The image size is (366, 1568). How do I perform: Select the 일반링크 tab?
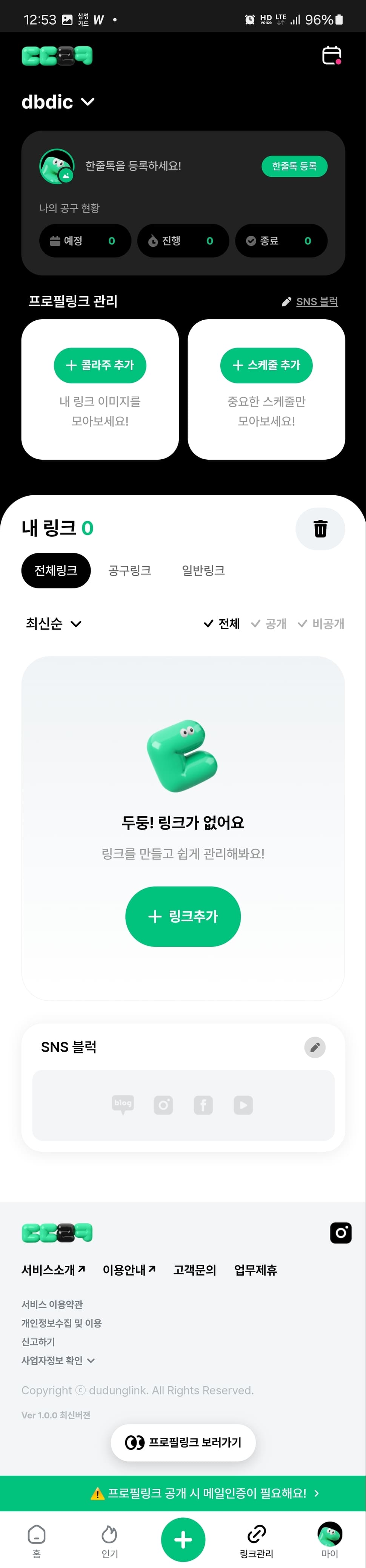coord(203,570)
